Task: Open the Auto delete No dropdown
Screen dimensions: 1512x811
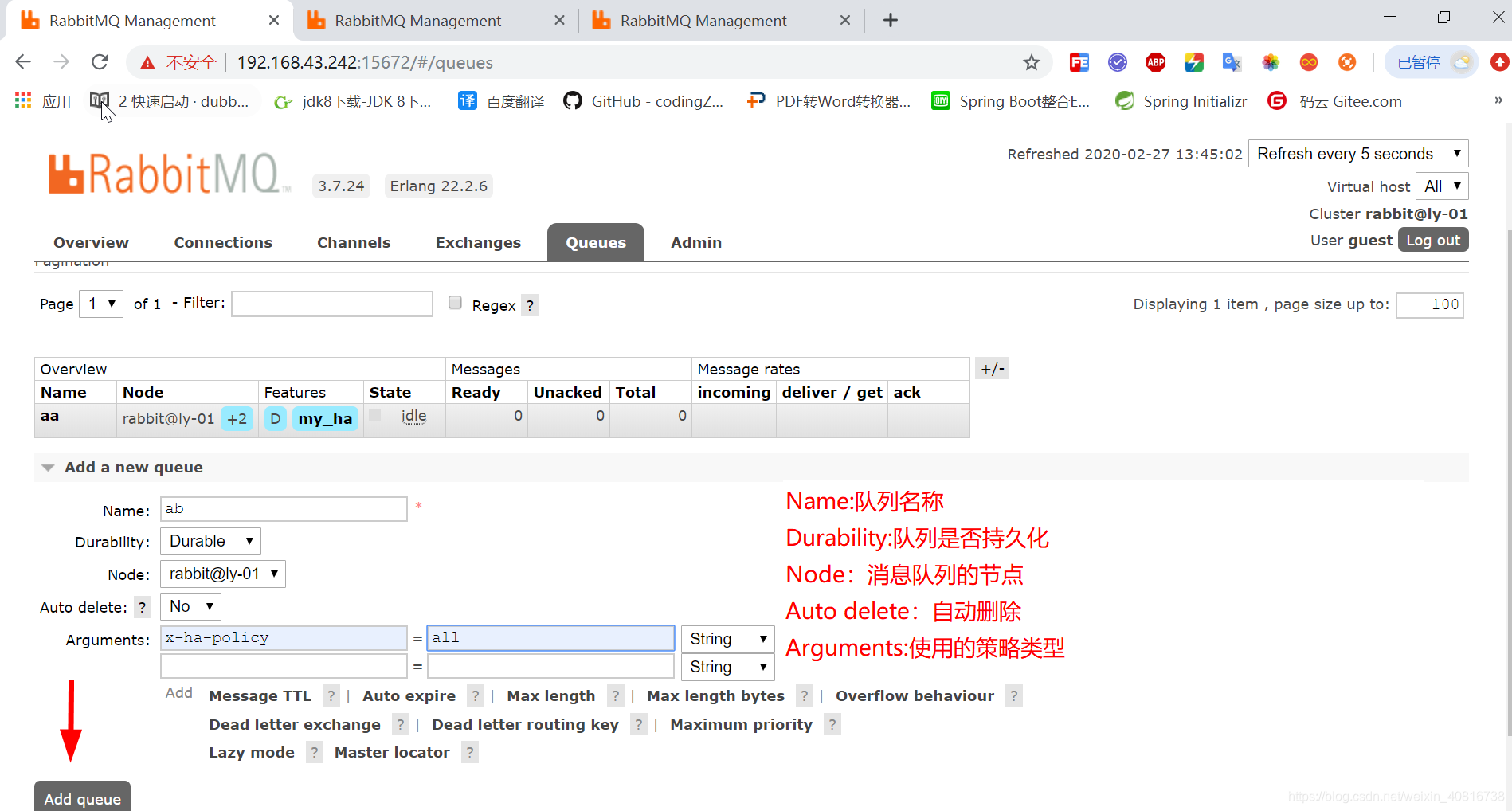Action: click(x=190, y=606)
